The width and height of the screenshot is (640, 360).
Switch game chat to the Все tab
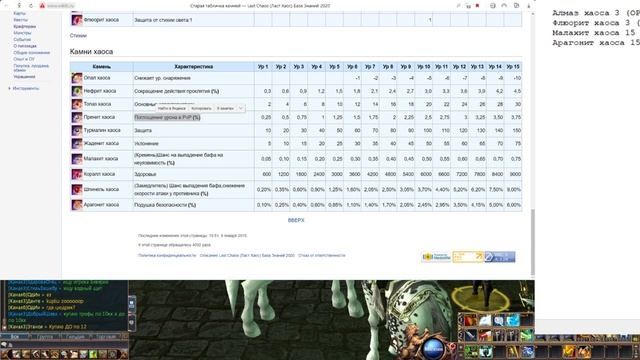[x=15, y=337]
